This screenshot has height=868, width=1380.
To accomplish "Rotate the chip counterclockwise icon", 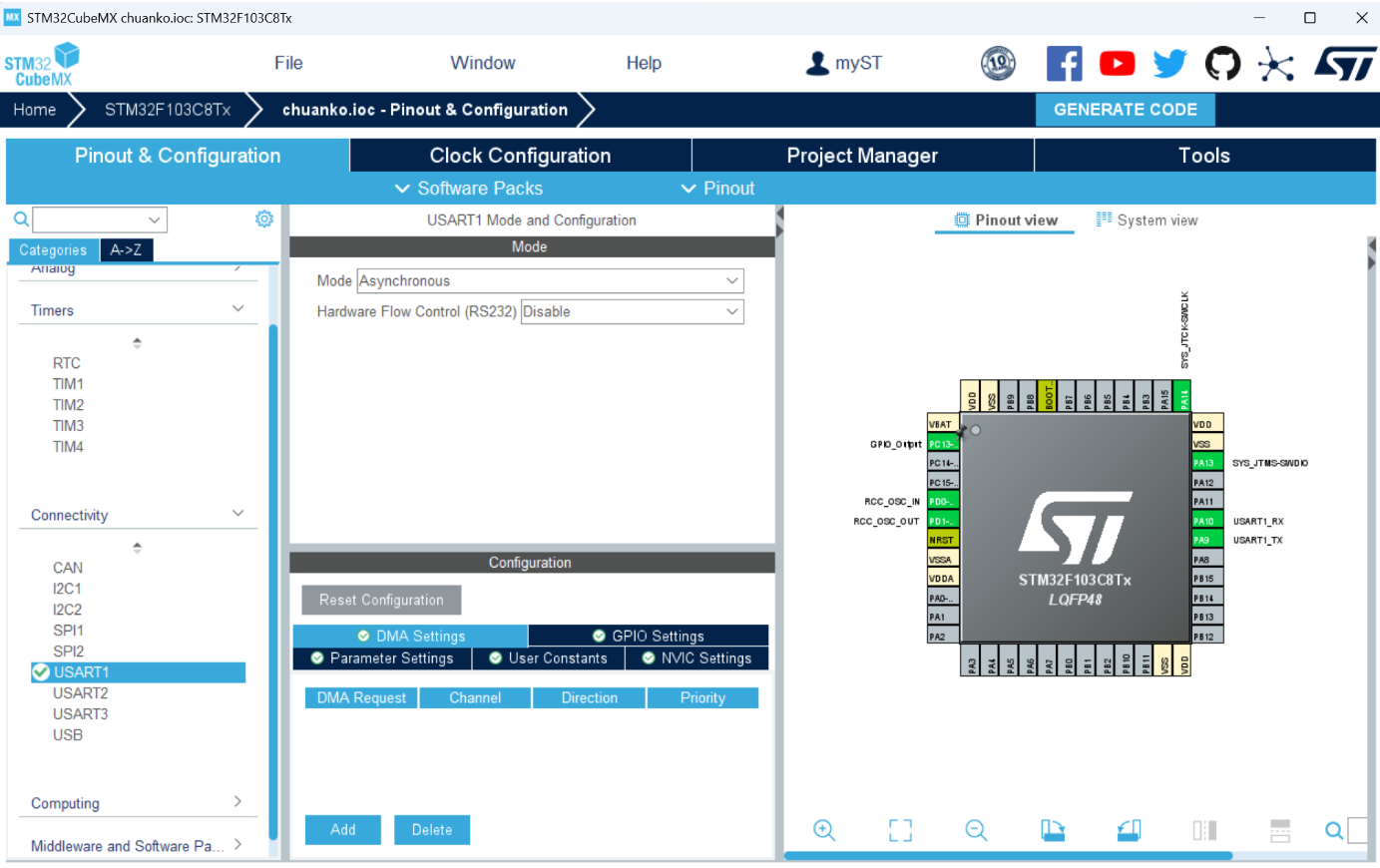I will pos(1129,830).
